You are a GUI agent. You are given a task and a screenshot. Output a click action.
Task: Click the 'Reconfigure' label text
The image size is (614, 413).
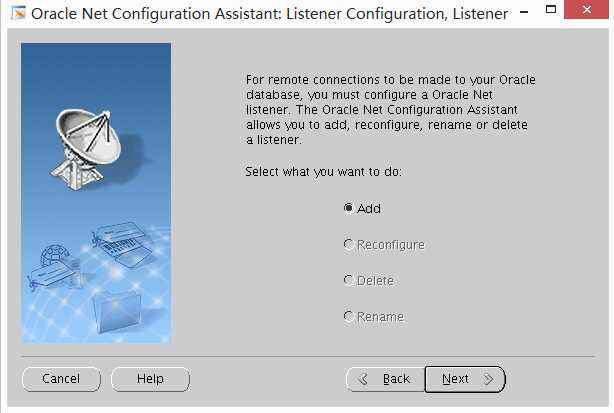(391, 244)
